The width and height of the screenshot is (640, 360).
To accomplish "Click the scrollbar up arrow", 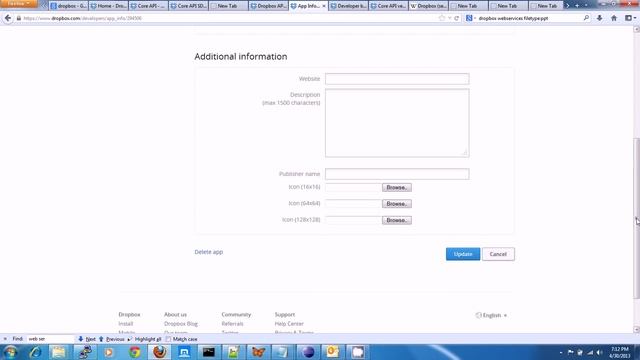I will [x=636, y=29].
